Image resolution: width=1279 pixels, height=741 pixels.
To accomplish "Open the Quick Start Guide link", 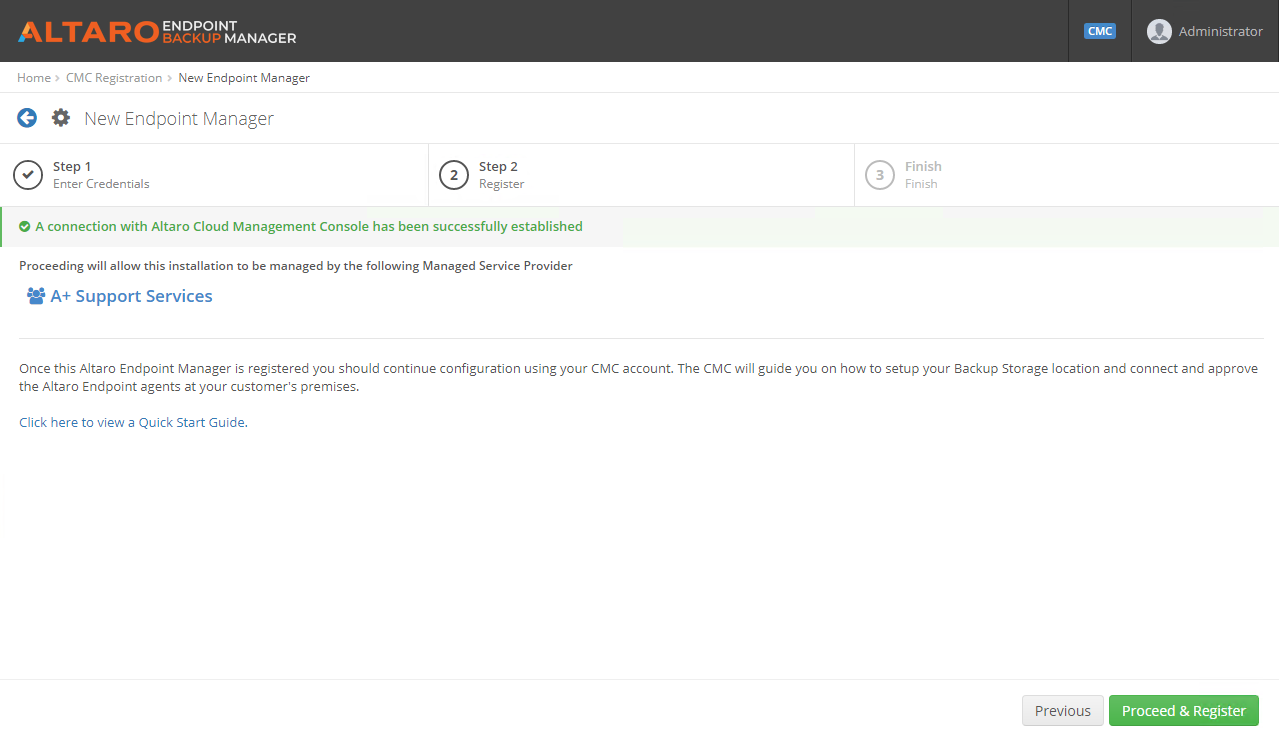I will click(133, 422).
